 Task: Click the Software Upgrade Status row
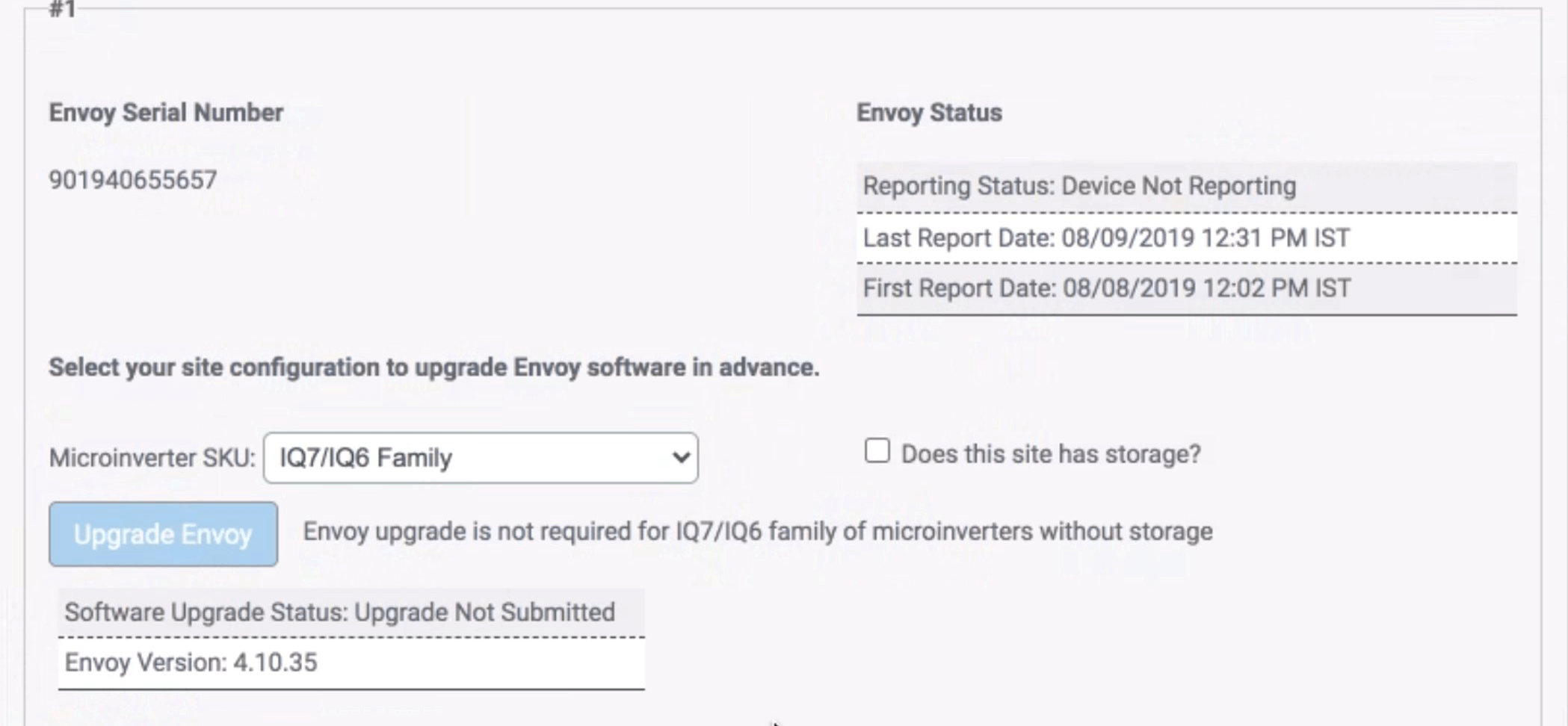[351, 612]
